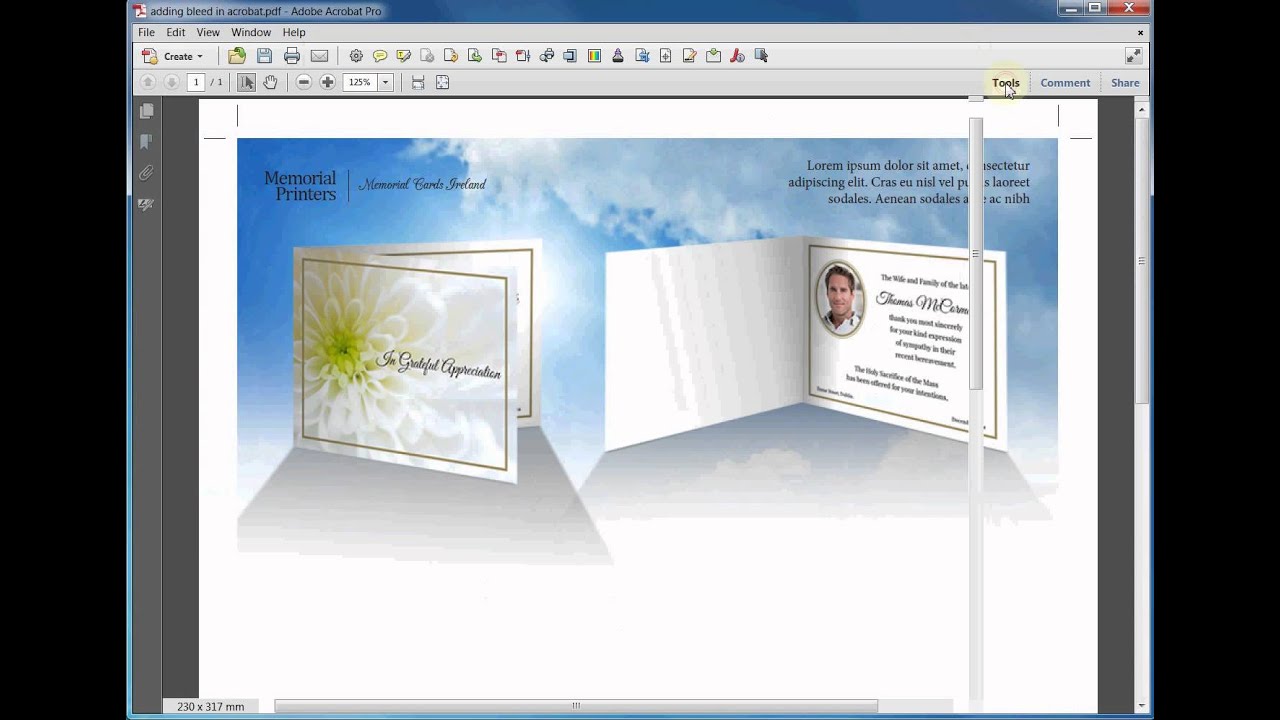Click the delete page icon
Image resolution: width=1280 pixels, height=720 pixels.
(x=427, y=56)
